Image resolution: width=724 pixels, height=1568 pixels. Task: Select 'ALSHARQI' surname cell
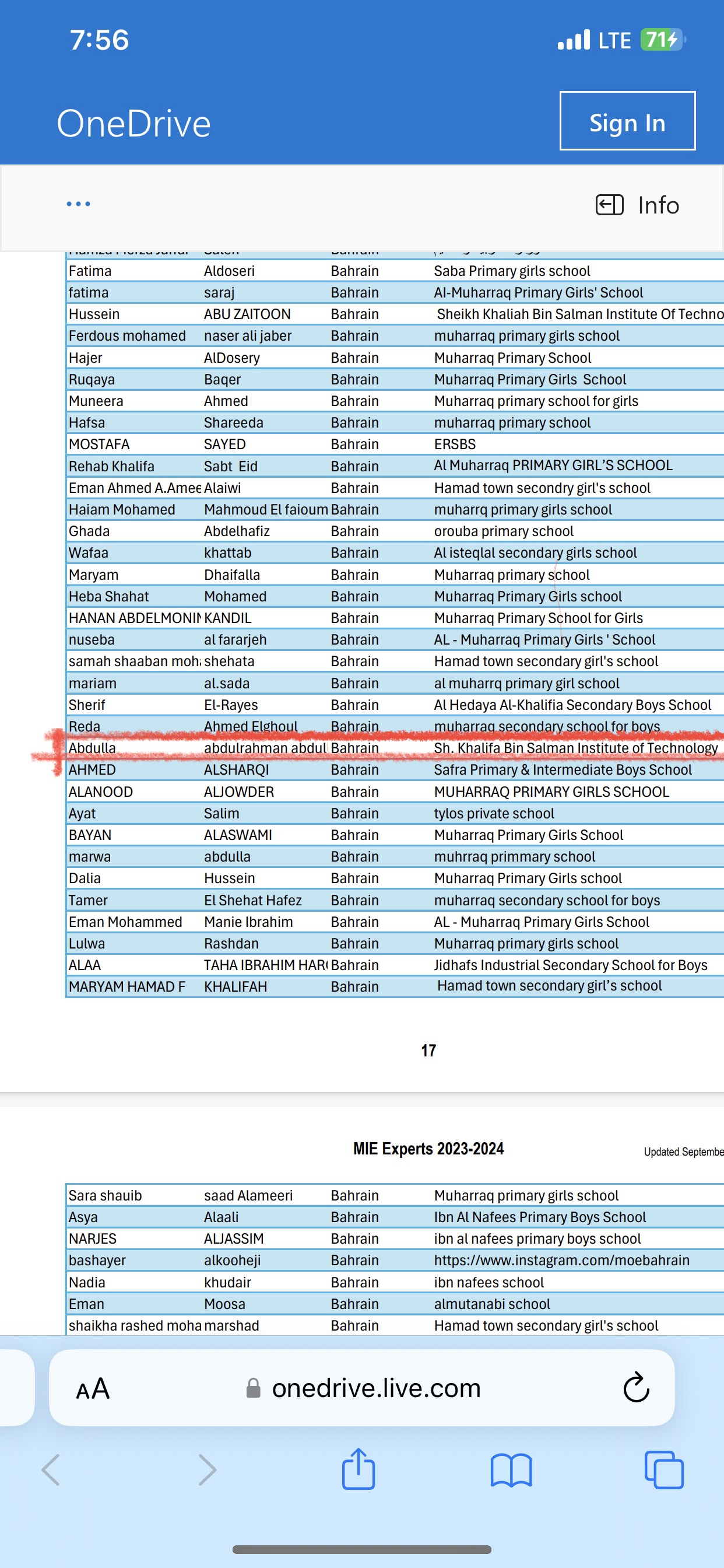pyautogui.click(x=236, y=770)
